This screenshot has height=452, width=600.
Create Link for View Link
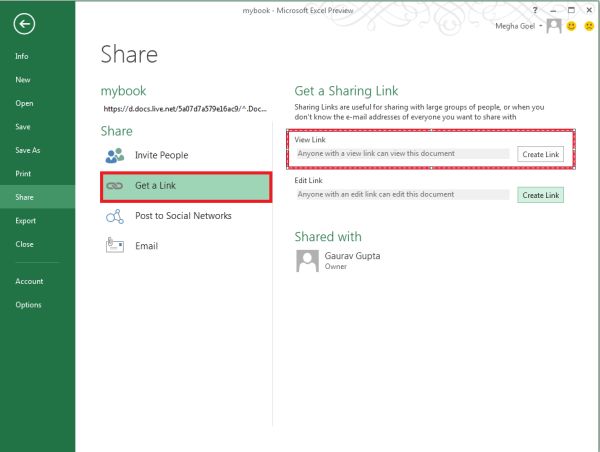pyautogui.click(x=540, y=154)
